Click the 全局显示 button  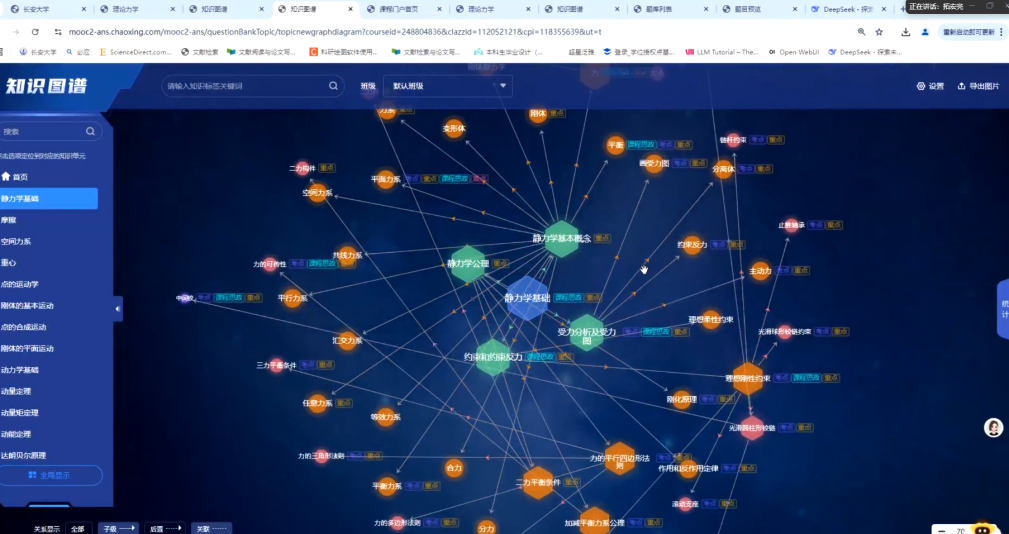click(50, 476)
